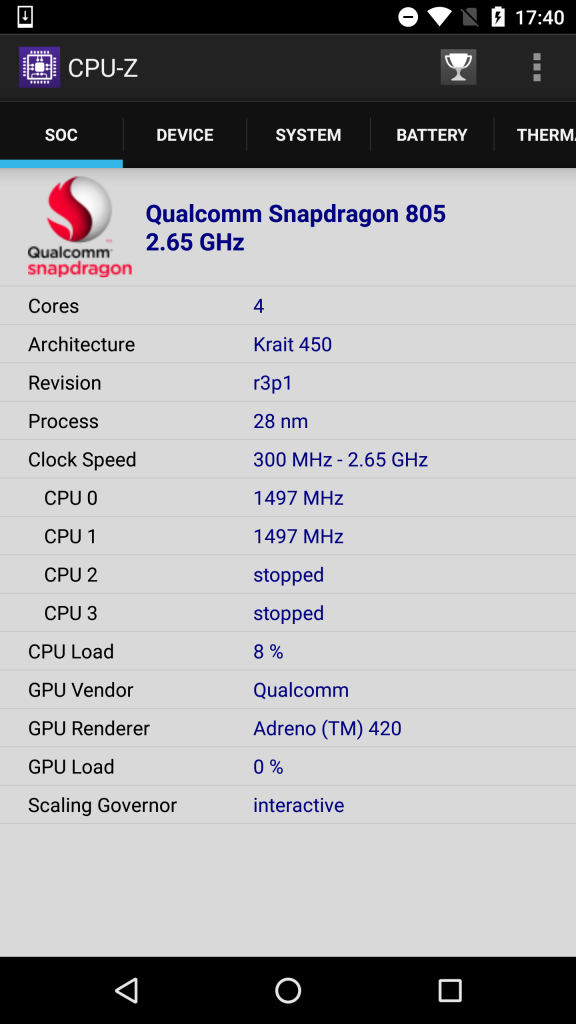The image size is (576, 1024).
Task: Tap the CPU Load percentage row
Action: (288, 651)
